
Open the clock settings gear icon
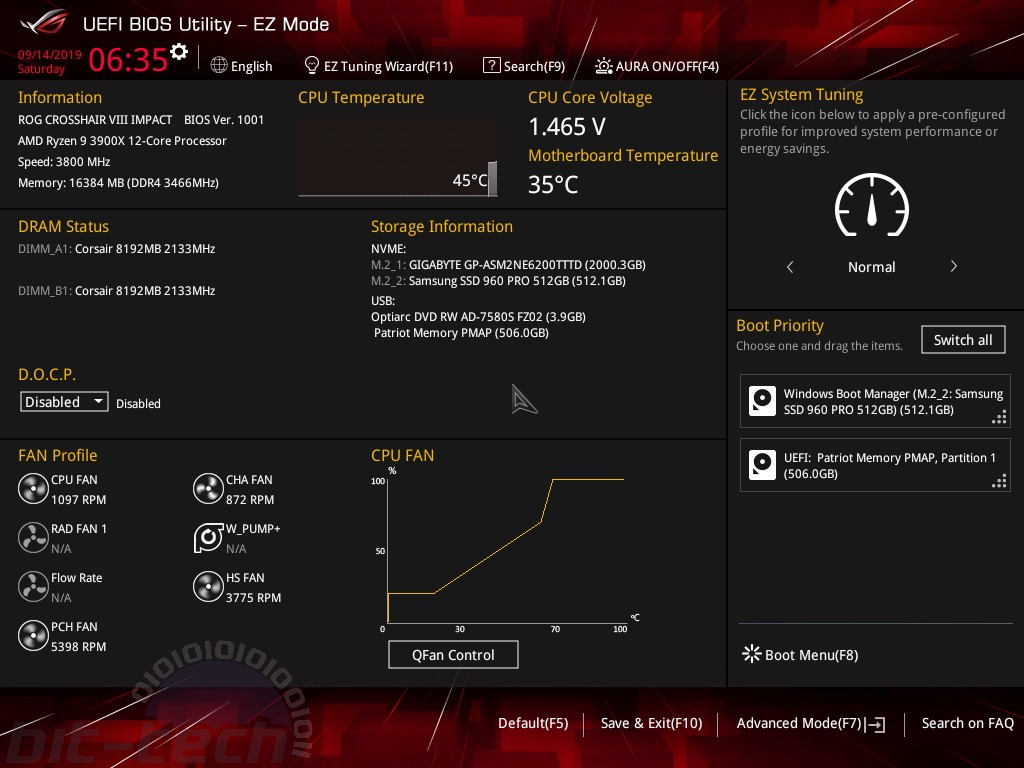(179, 52)
